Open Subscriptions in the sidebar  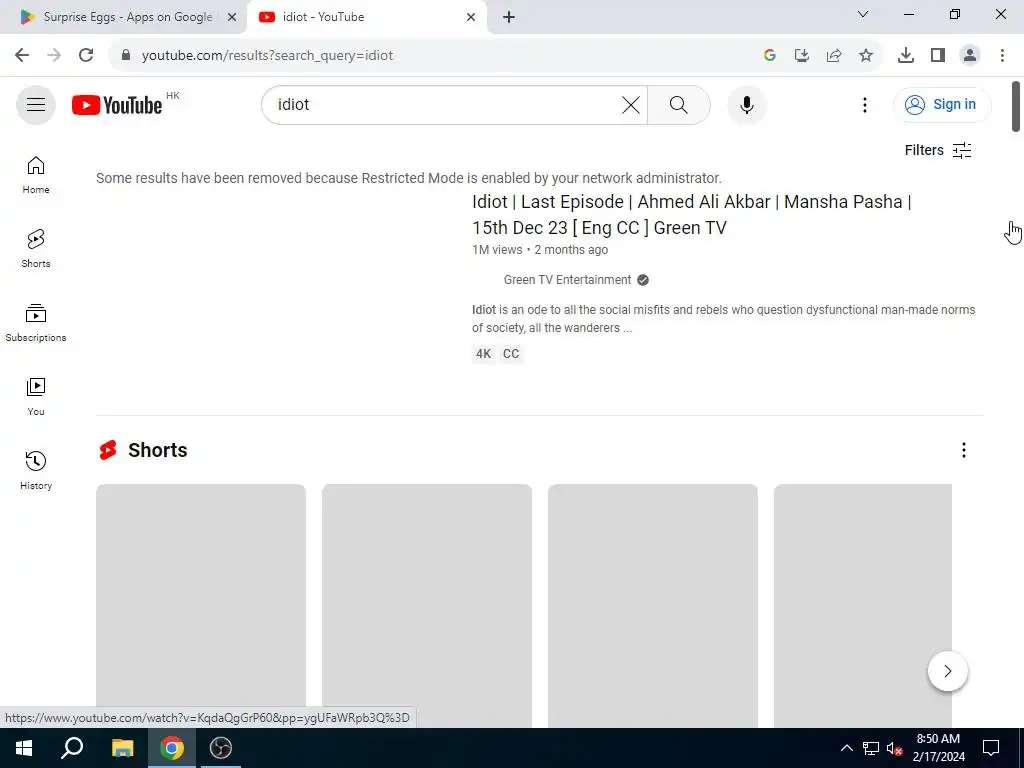(36, 323)
